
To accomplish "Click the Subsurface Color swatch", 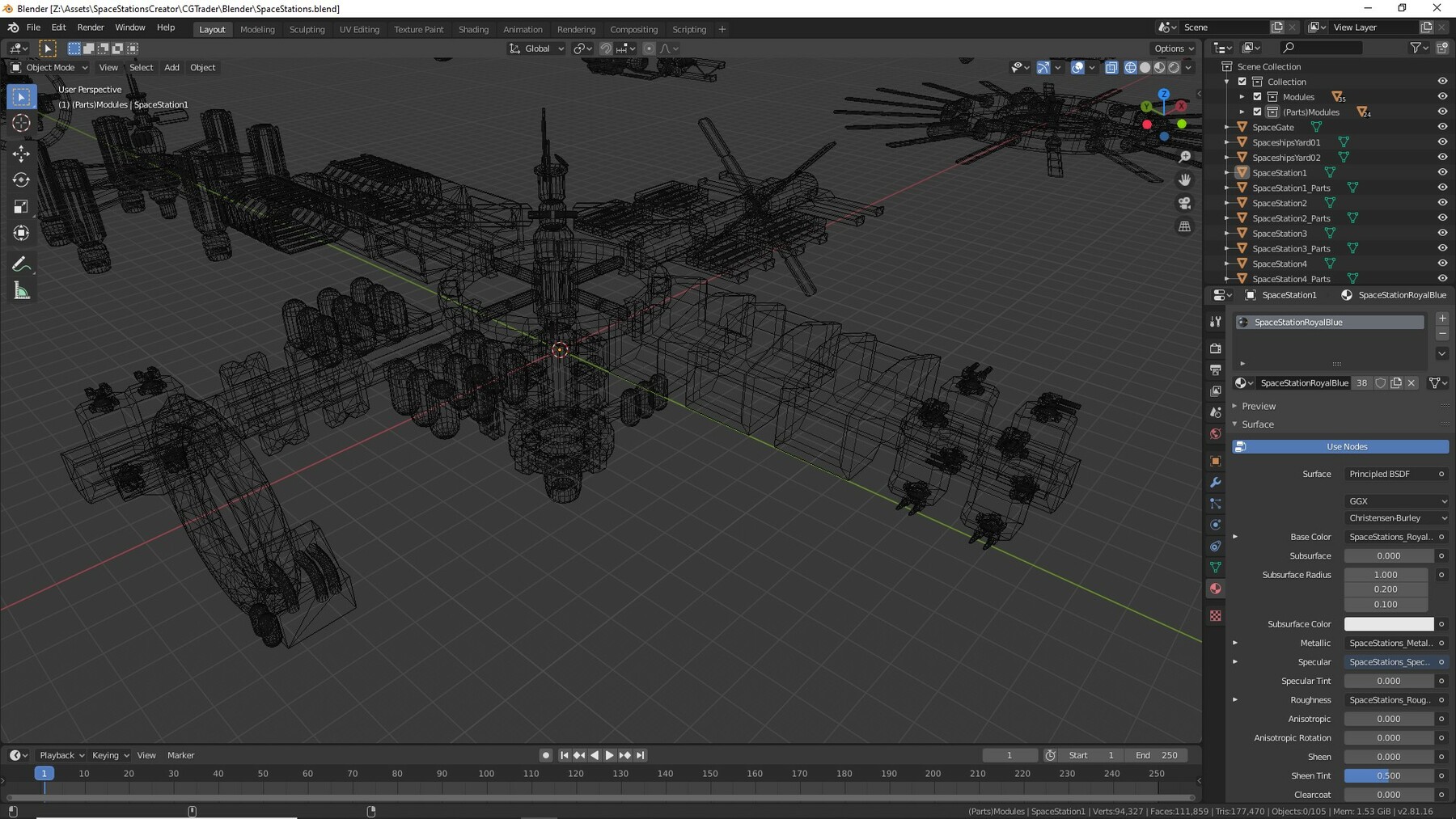I will [1388, 624].
